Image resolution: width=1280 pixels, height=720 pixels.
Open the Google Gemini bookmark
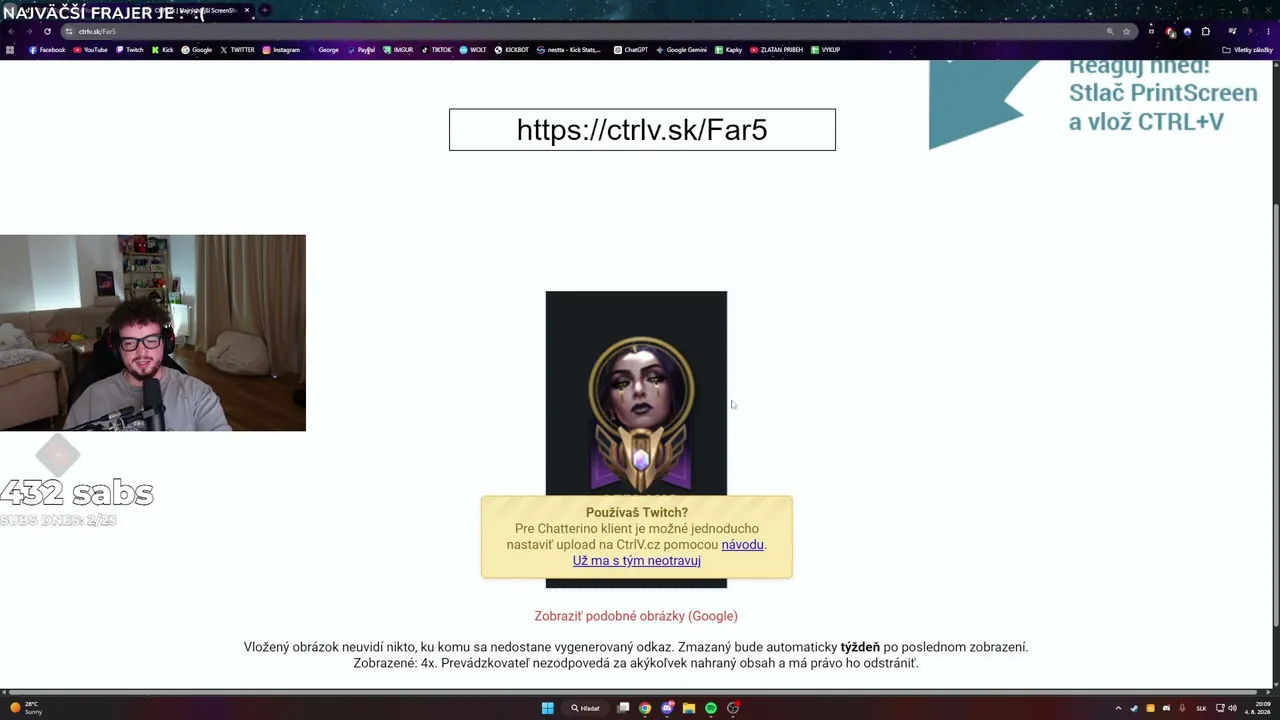point(681,50)
